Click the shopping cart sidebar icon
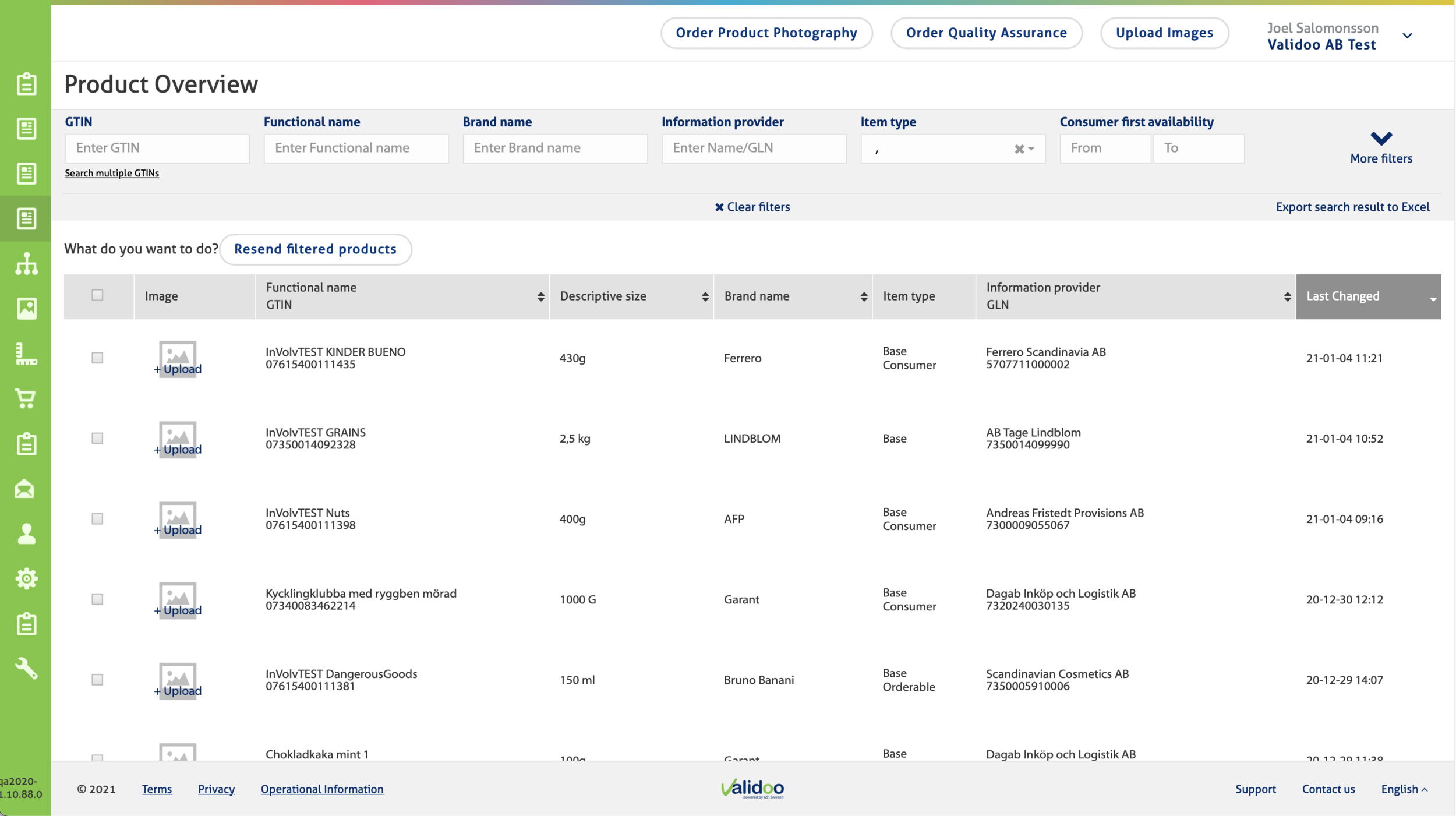The width and height of the screenshot is (1456, 816). (x=26, y=399)
